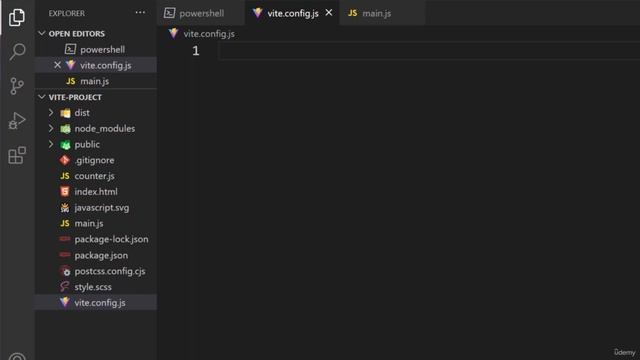Open the package-lock.json file
This screenshot has height=360, width=640.
(96, 239)
